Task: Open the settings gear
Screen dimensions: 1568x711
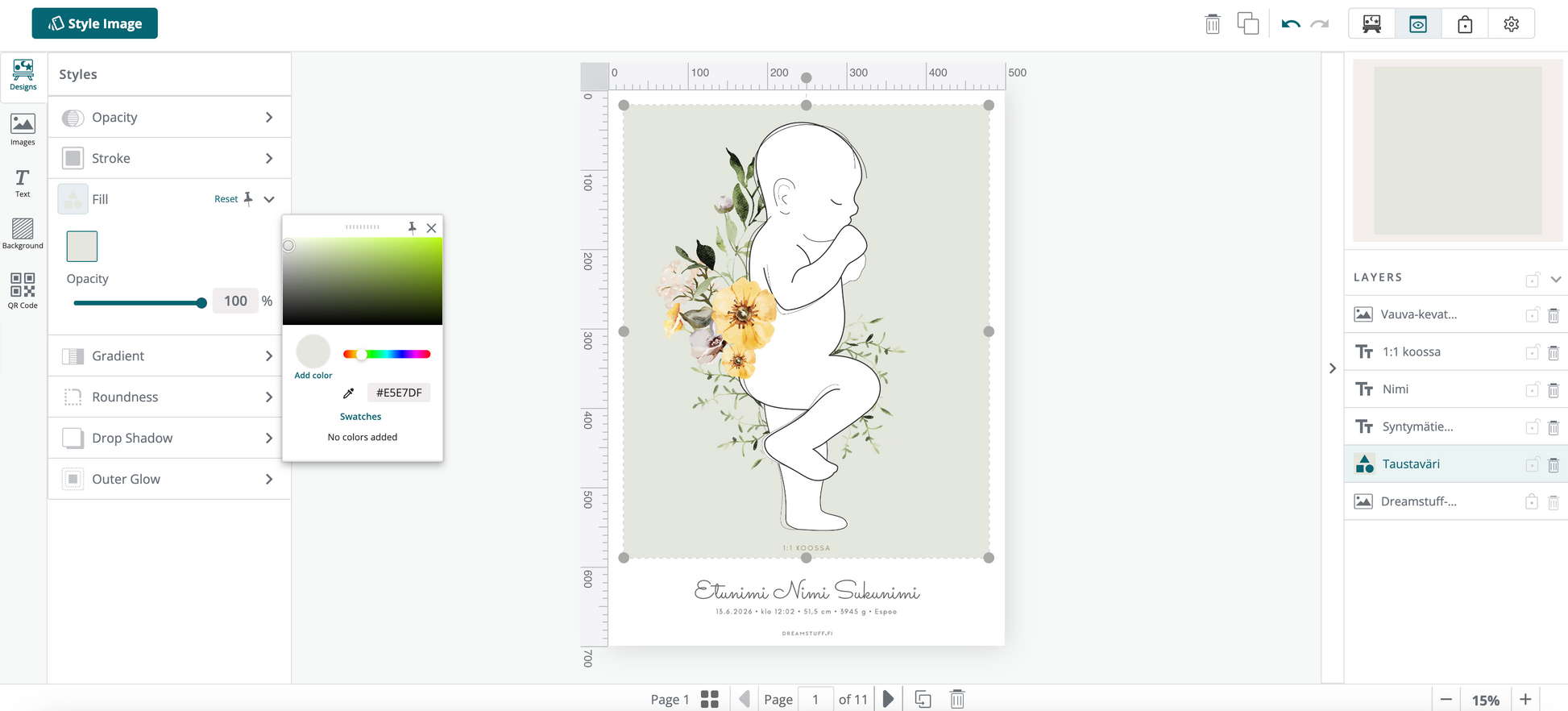Action: coord(1512,24)
